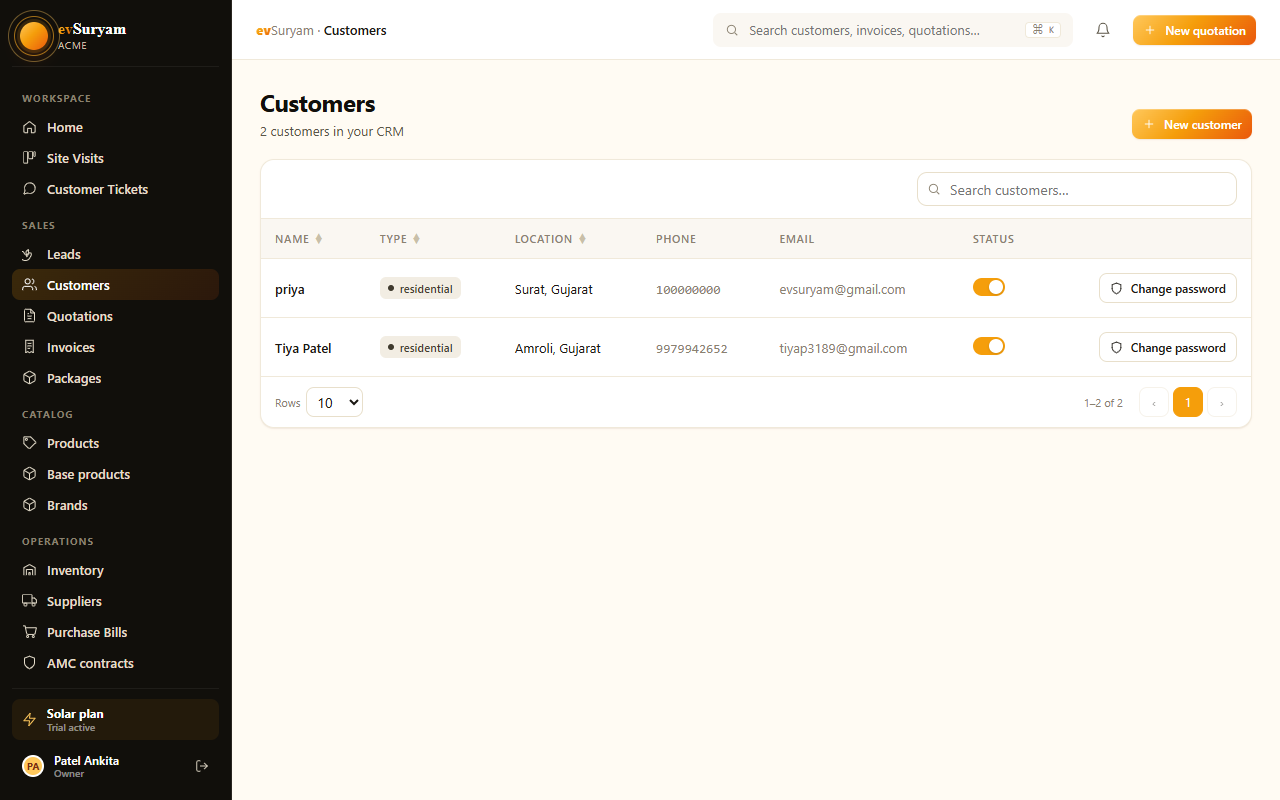1280x800 pixels.
Task: Click Patel Ankita user name
Action: (x=86, y=761)
